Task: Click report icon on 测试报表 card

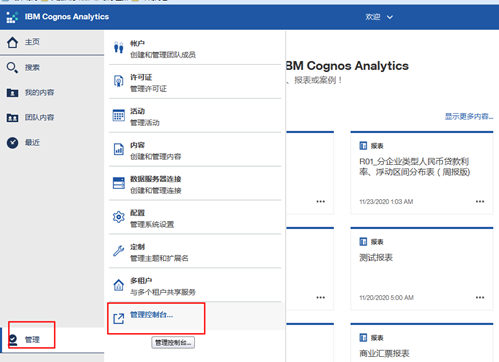Action: [363, 242]
